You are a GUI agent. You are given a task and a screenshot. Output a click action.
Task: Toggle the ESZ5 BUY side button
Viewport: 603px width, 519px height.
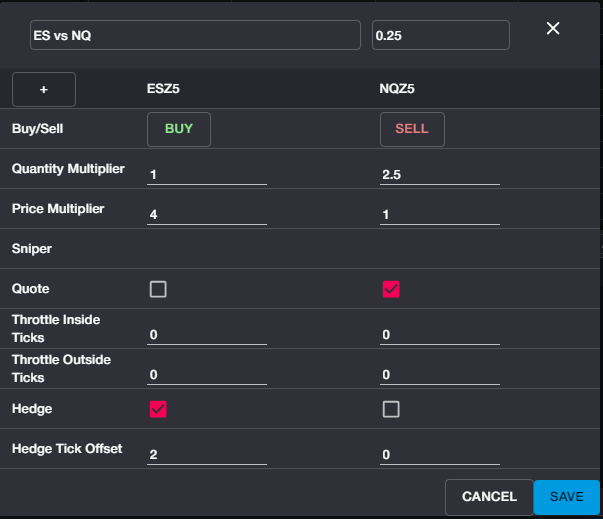[x=179, y=129]
